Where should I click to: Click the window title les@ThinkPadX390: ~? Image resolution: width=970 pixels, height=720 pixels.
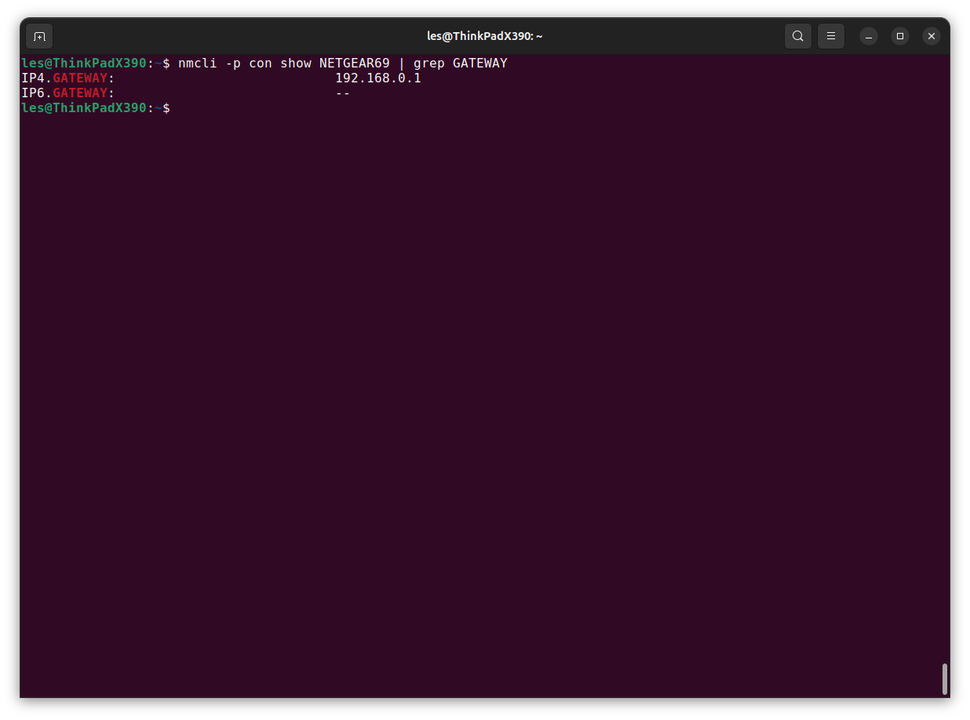coord(484,36)
